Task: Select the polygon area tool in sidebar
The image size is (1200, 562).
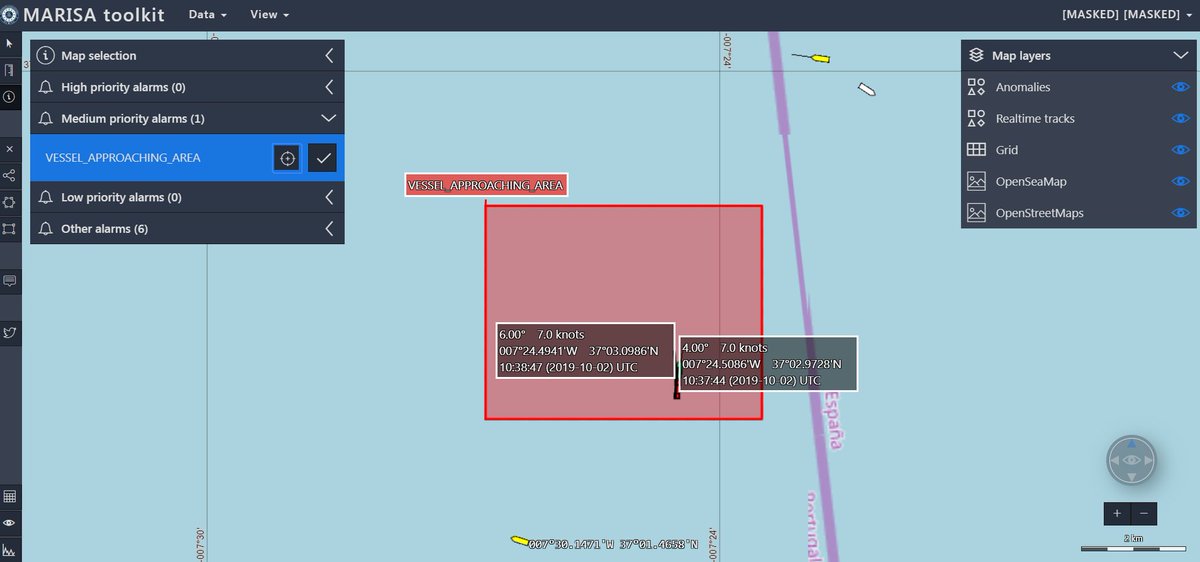Action: (9, 202)
